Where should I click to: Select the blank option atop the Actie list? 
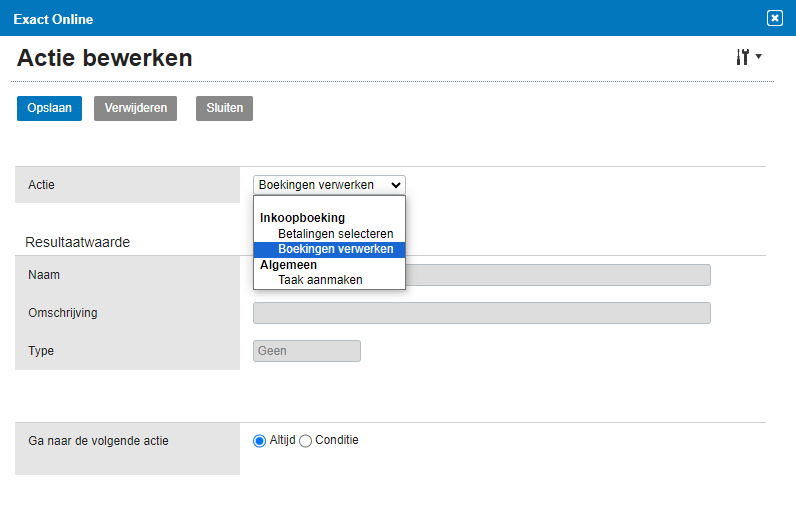(x=329, y=203)
